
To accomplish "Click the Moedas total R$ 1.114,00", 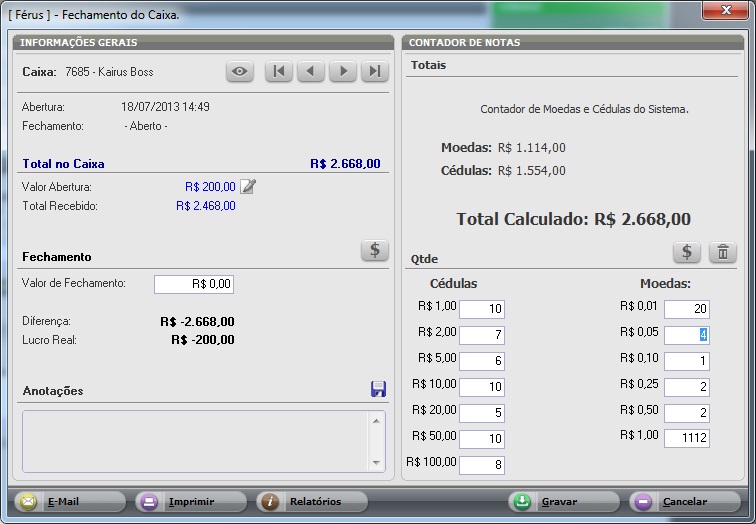I will pos(532,148).
